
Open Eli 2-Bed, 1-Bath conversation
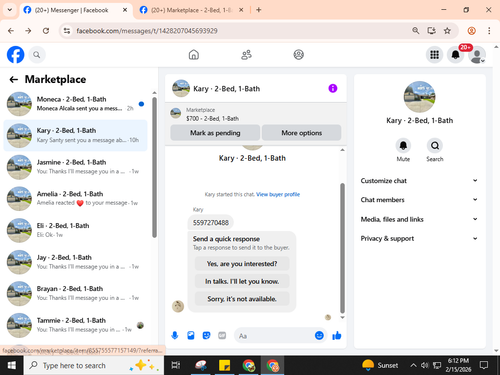[75, 230]
